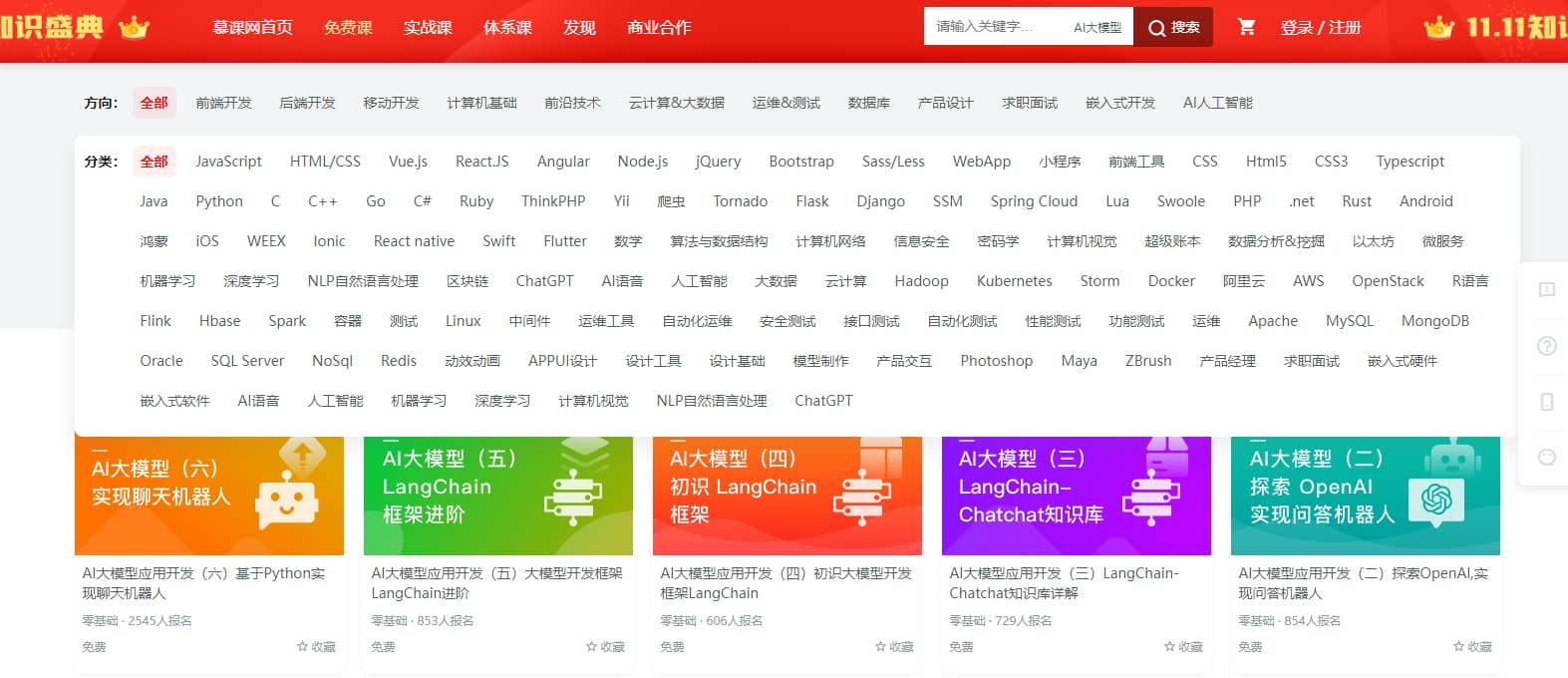Open course title 探索OpenAI,实现问答机器人
This screenshot has width=1568, height=678.
click(1363, 583)
